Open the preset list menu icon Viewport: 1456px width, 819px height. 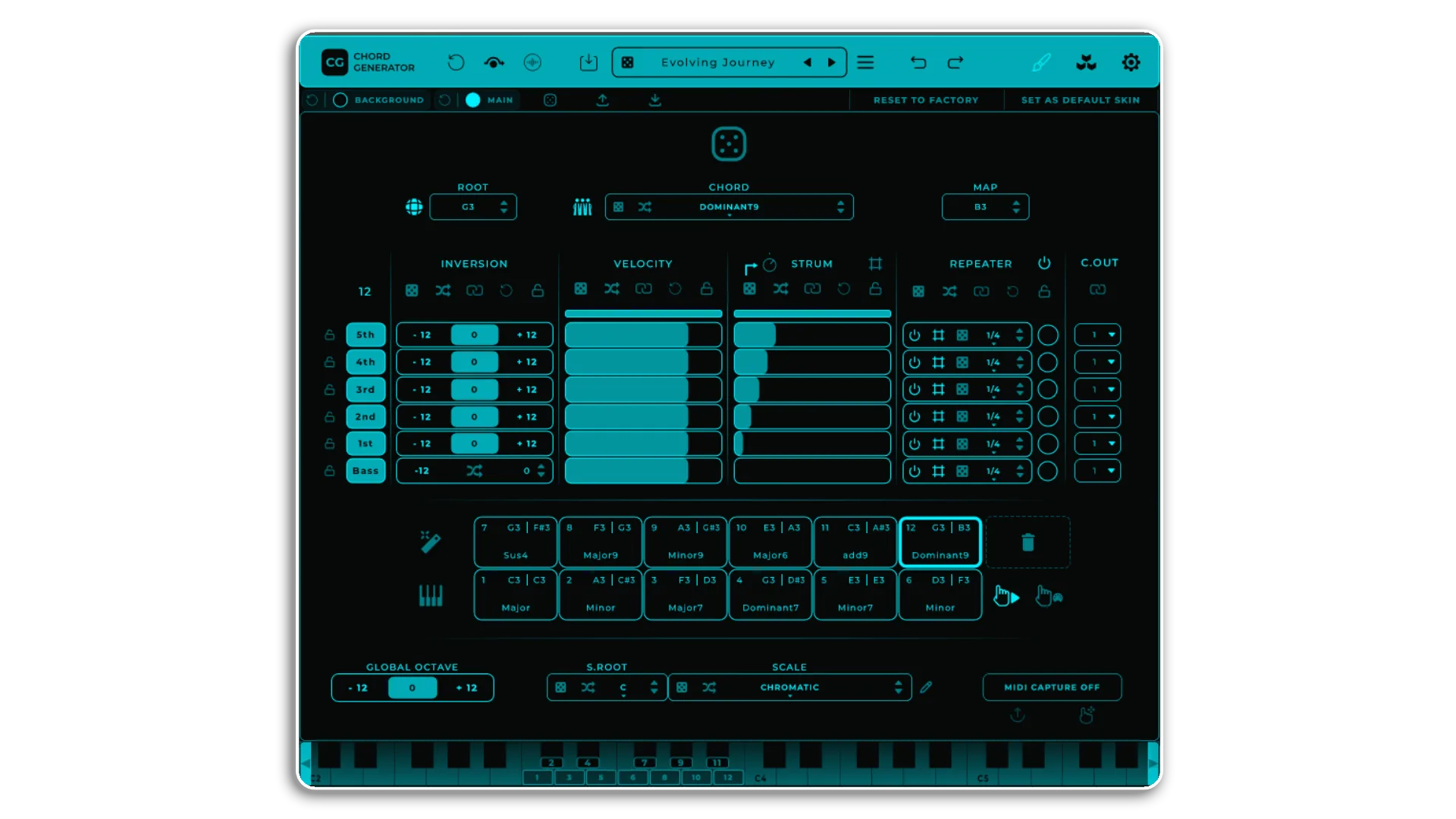[x=865, y=62]
